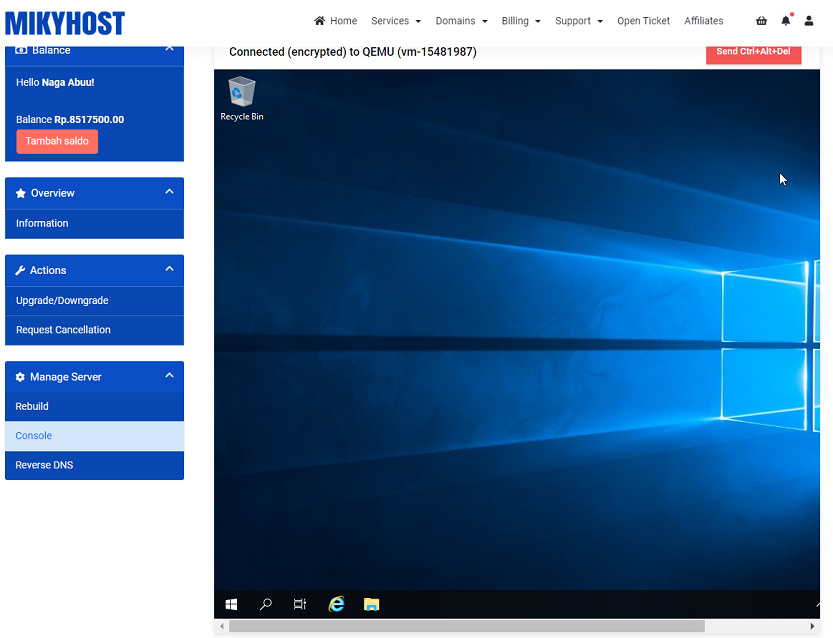Collapse the Balance panel
This screenshot has width=833, height=638.
coord(169,49)
